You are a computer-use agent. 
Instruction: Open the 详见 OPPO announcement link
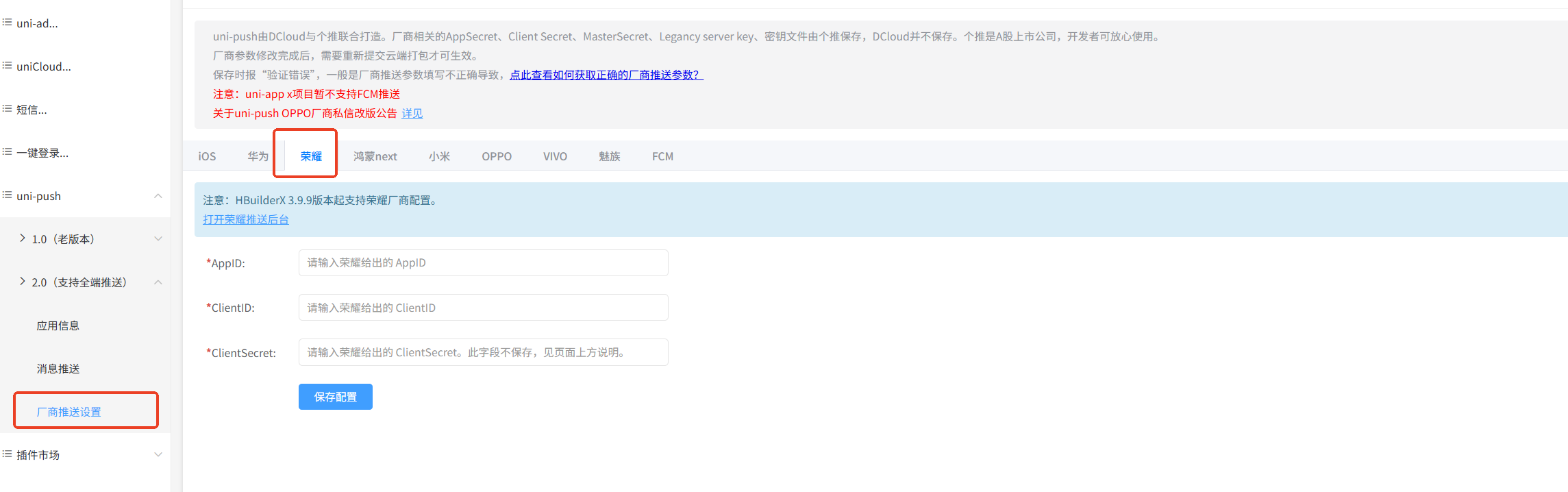click(x=412, y=113)
